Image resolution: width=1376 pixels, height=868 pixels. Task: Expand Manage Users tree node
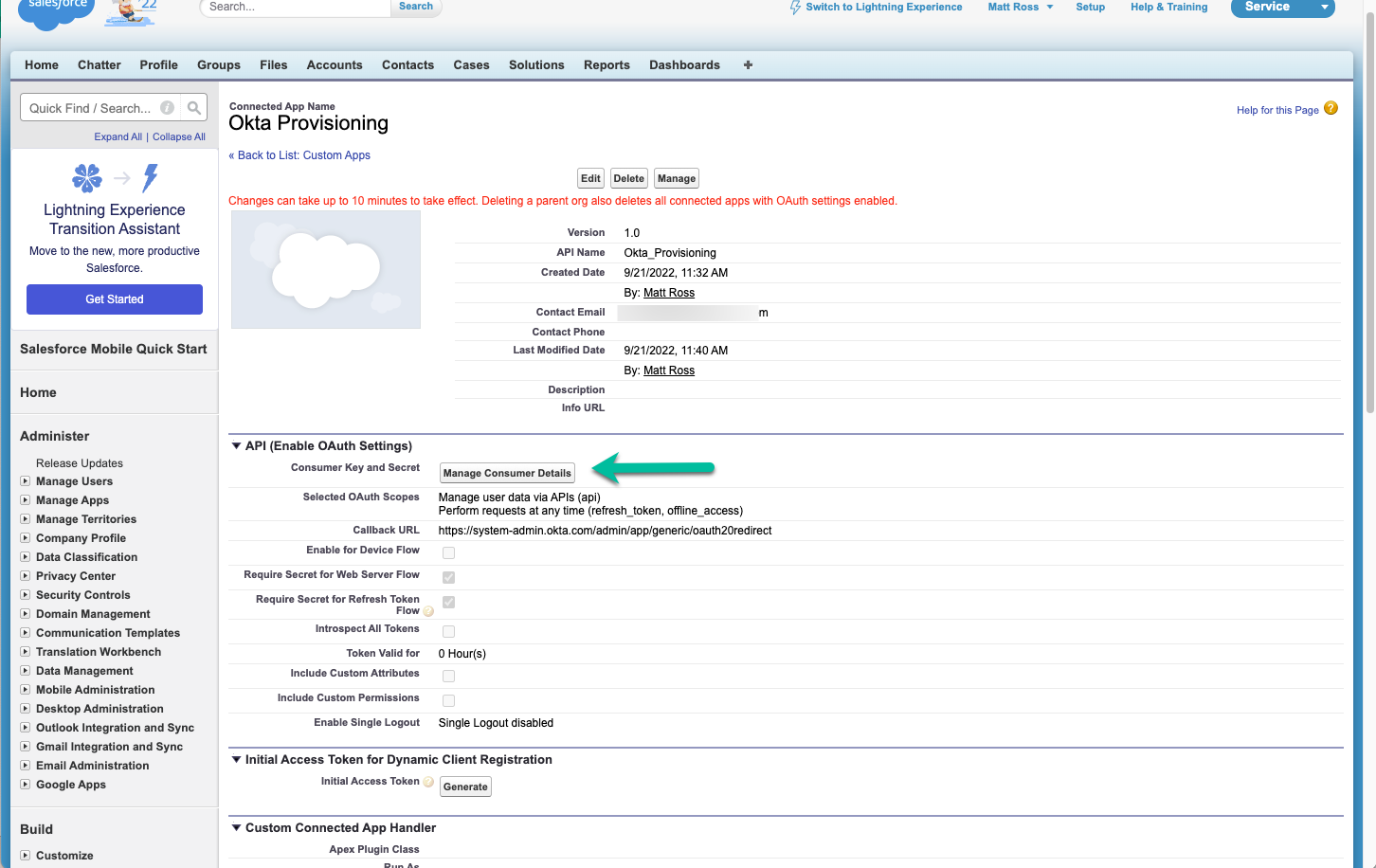(26, 481)
